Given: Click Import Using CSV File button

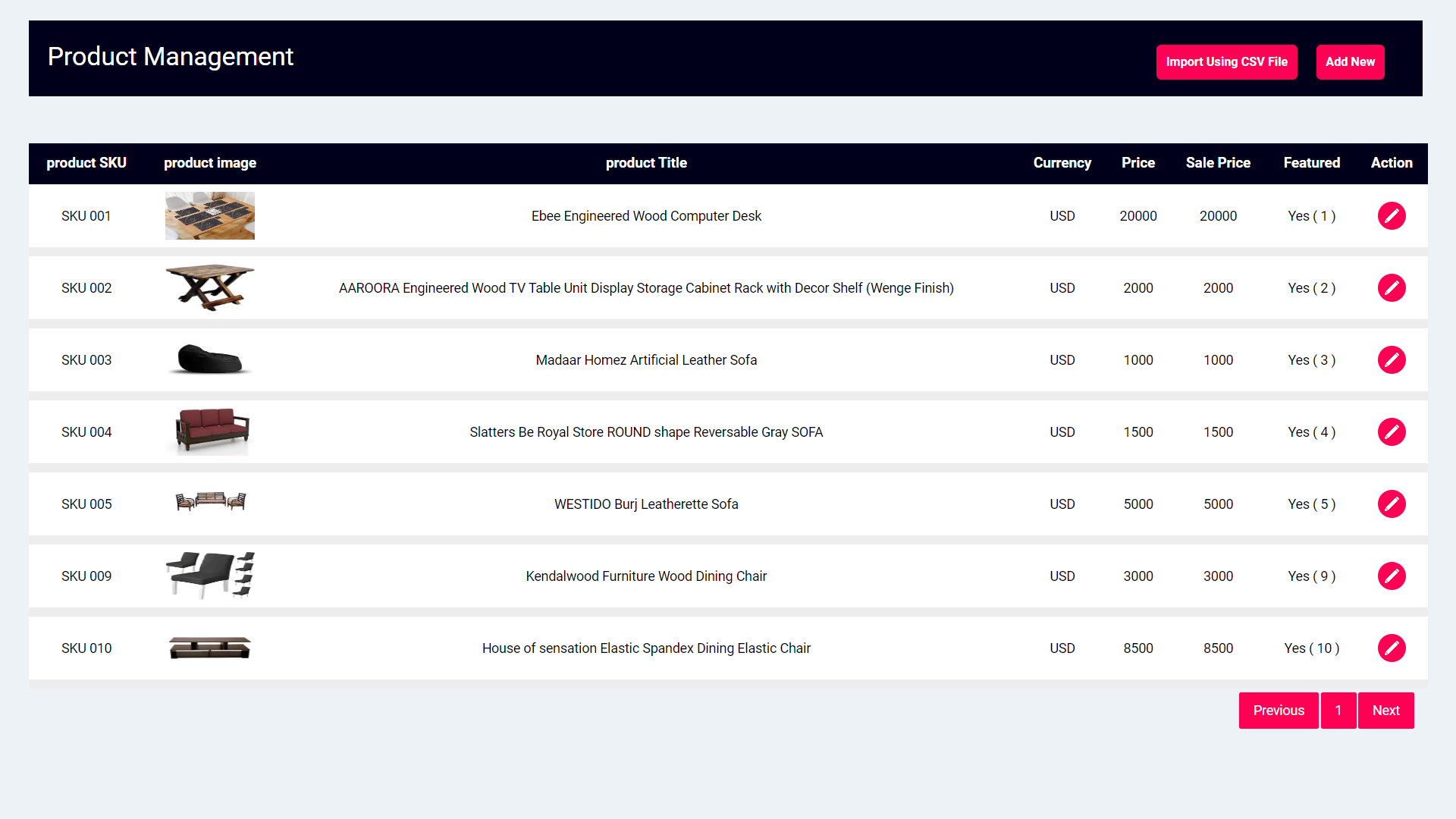Looking at the screenshot, I should point(1226,62).
